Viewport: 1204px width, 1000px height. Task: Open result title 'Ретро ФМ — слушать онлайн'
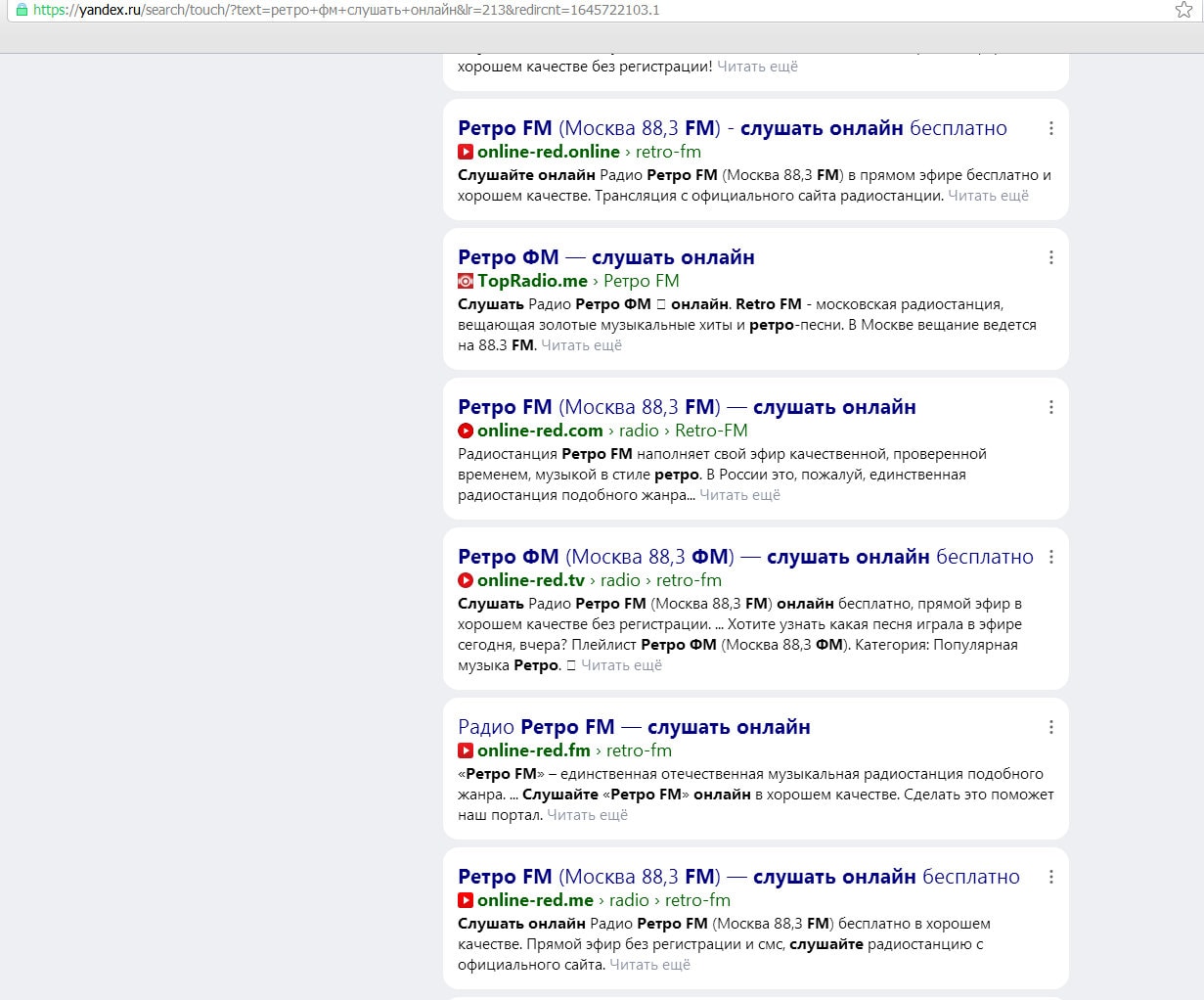[x=606, y=257]
